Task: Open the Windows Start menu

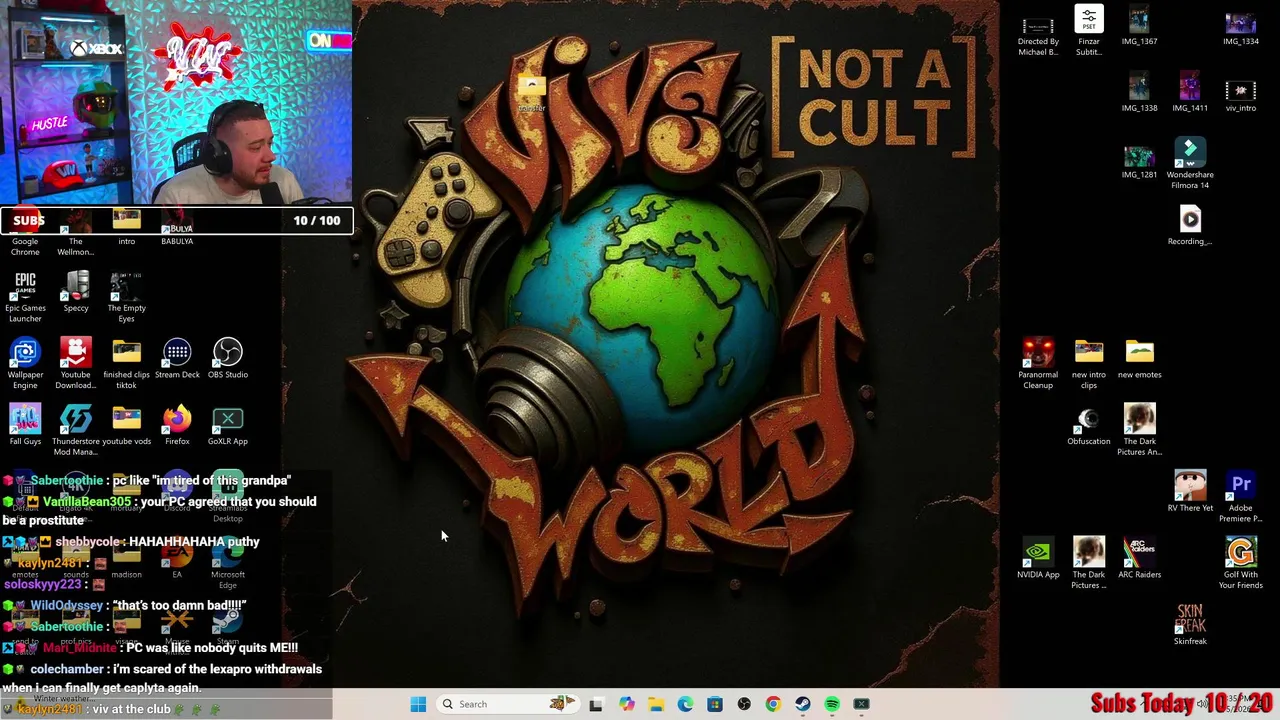Action: click(x=418, y=704)
